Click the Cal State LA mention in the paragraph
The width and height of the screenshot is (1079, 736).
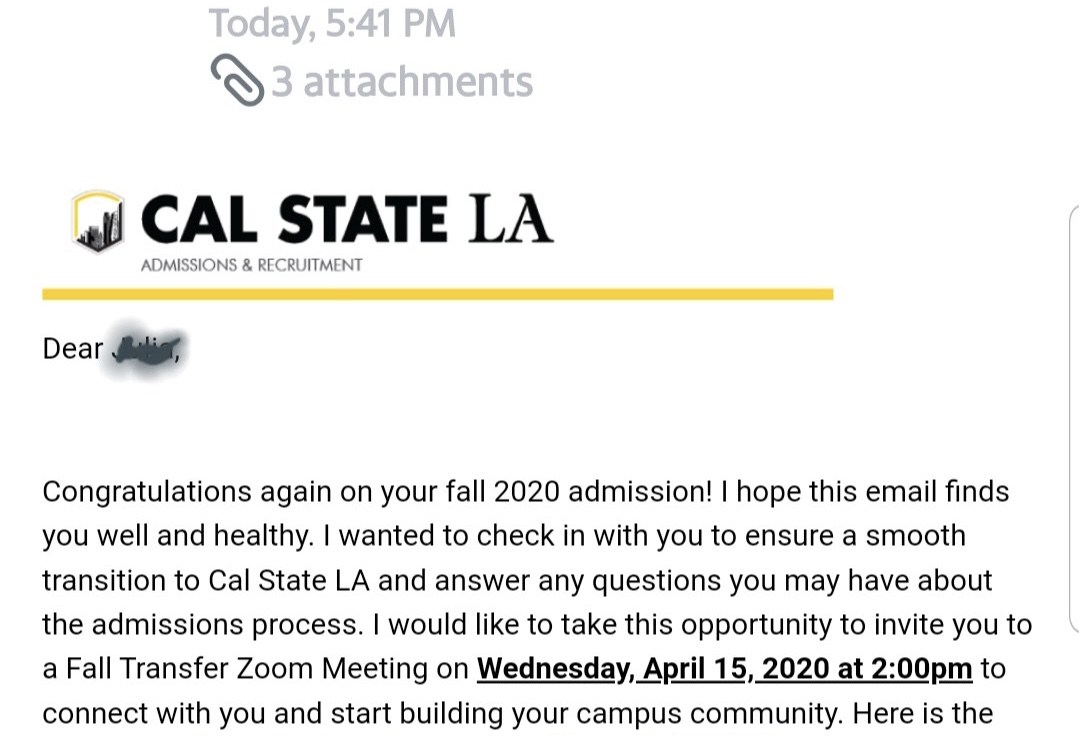(x=278, y=580)
